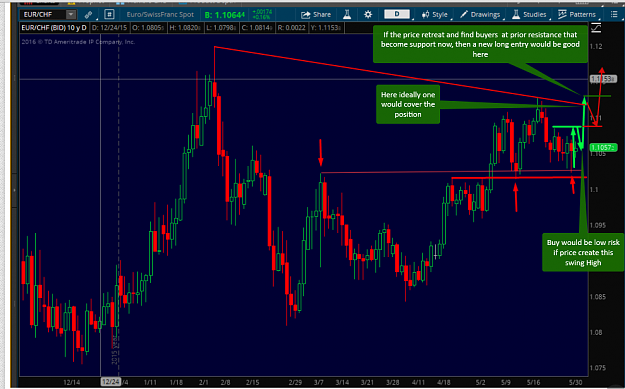The height and width of the screenshot is (389, 625).
Task: Click the 1.12 level on price axis
Action: point(596,47)
